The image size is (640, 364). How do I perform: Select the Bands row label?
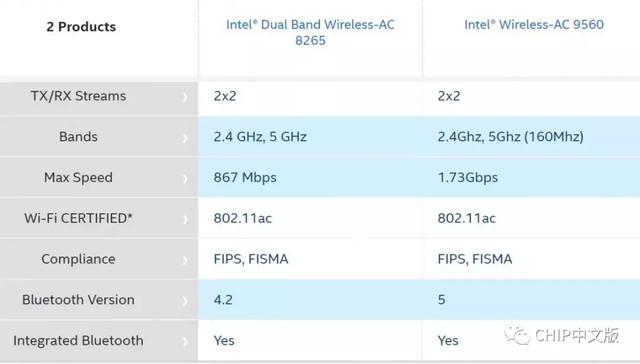(78, 137)
